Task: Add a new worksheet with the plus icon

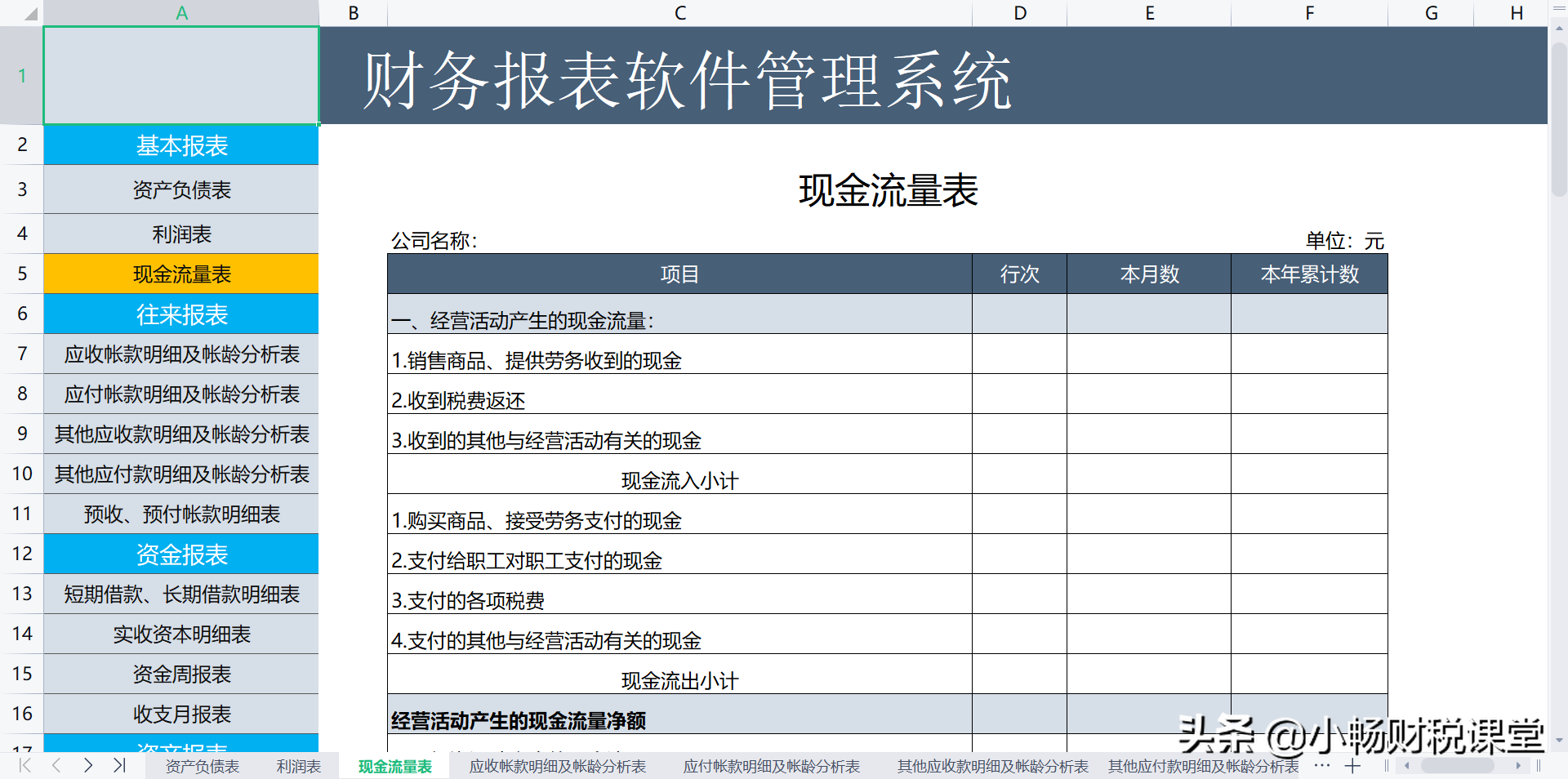Action: pyautogui.click(x=1353, y=766)
